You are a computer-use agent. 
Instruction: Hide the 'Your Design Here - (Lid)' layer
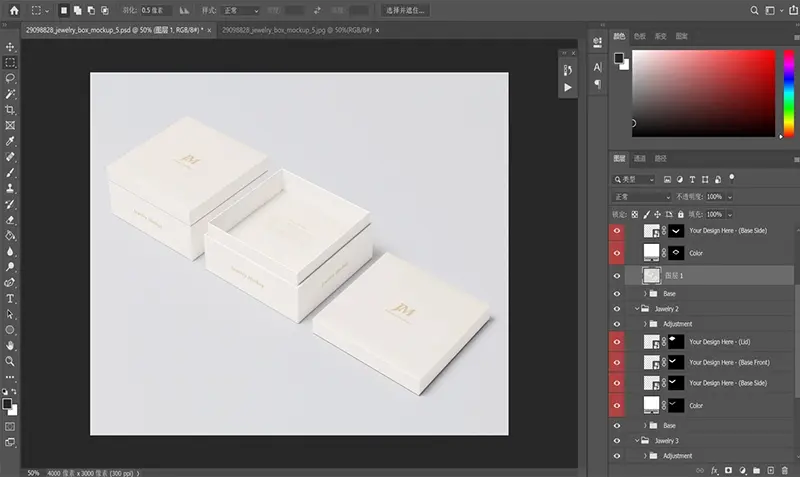coord(616,342)
